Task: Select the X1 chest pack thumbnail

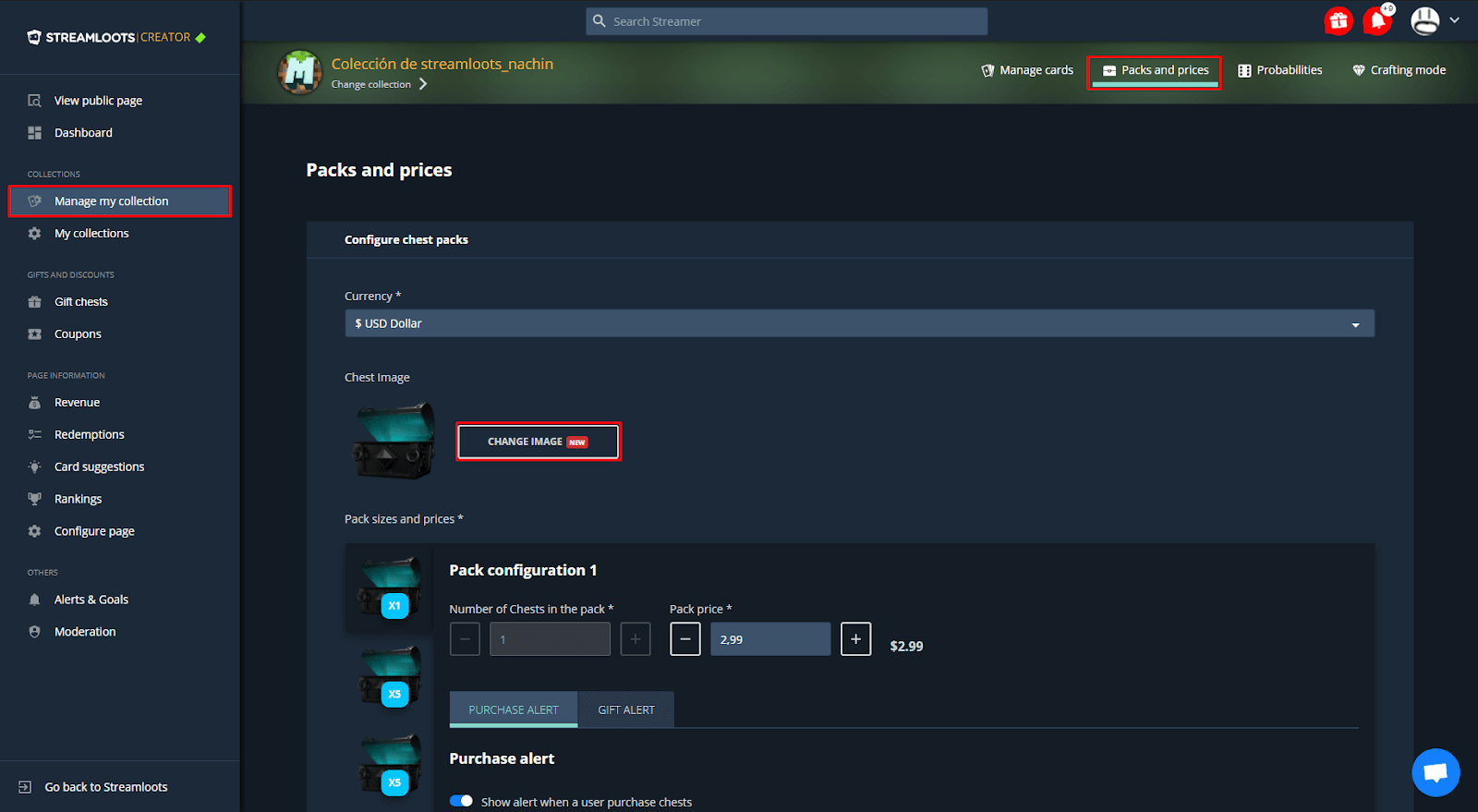Action: 390,588
